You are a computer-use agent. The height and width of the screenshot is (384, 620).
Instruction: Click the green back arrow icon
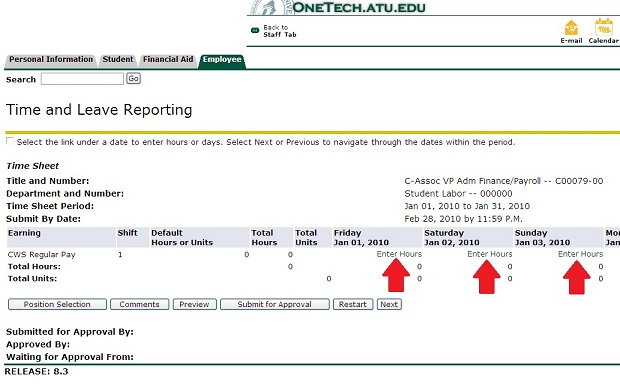(255, 30)
